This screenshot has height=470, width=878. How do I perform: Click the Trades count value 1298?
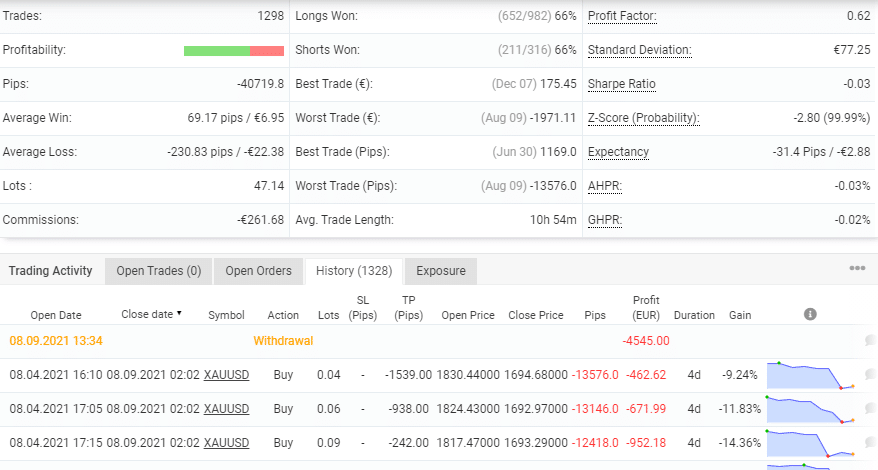coord(270,16)
